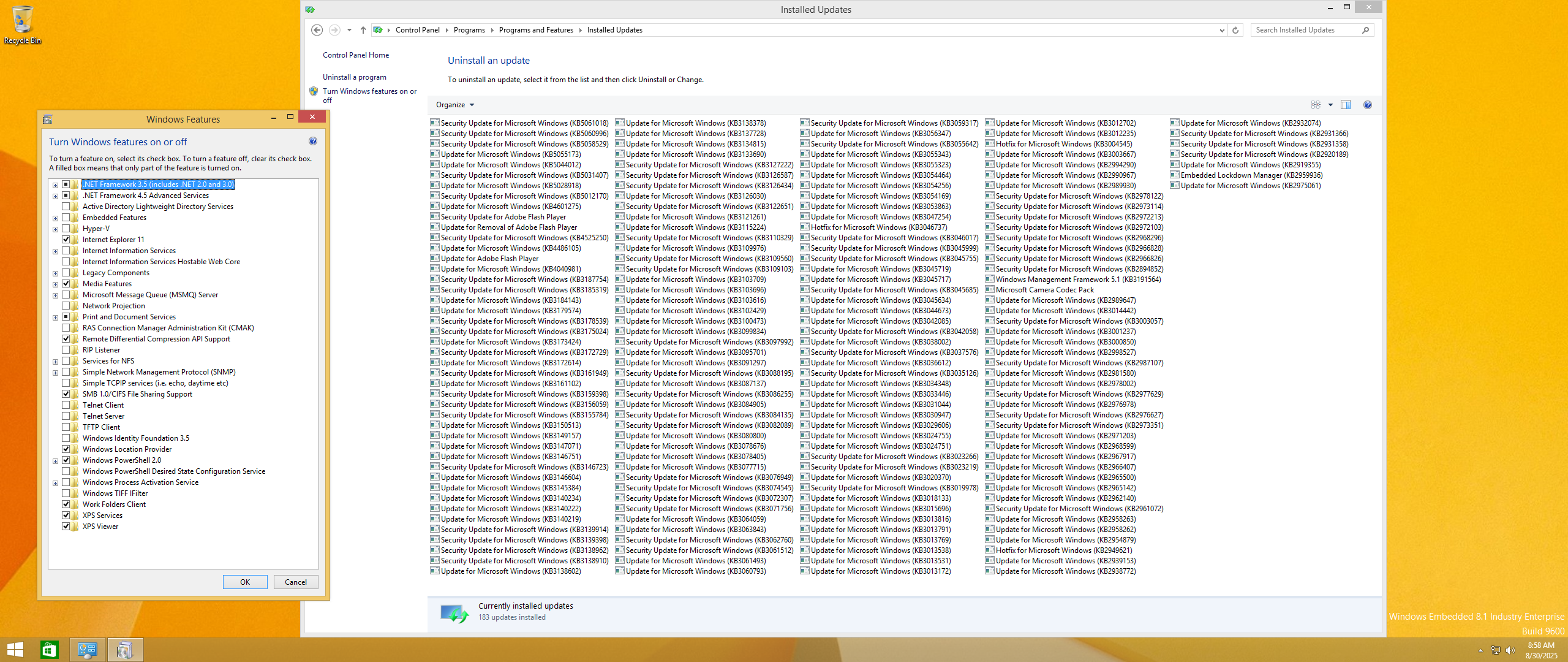Click Installed Updates breadcrumb
This screenshot has height=662, width=1568.
(x=614, y=30)
